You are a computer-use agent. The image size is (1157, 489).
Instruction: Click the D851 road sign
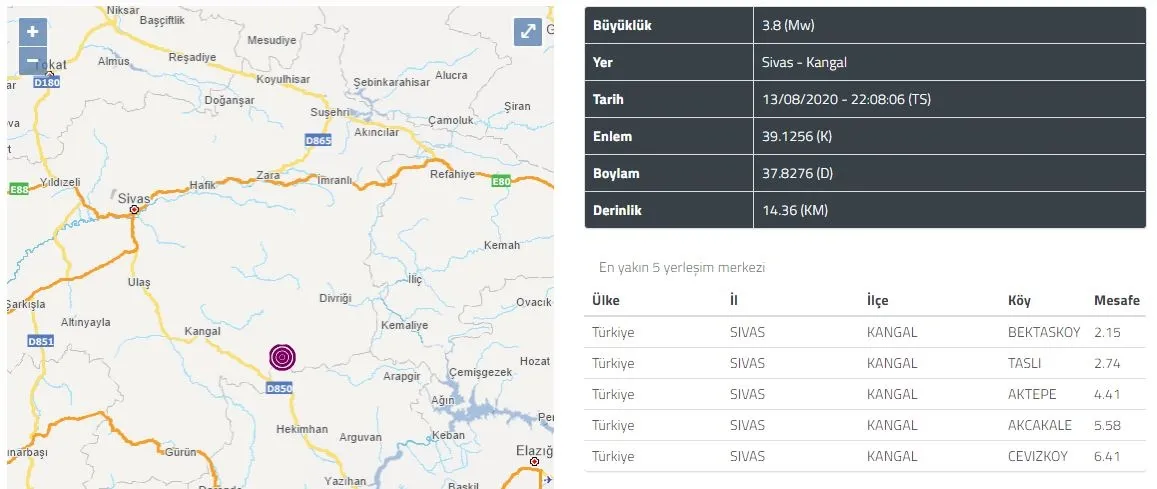(41, 342)
